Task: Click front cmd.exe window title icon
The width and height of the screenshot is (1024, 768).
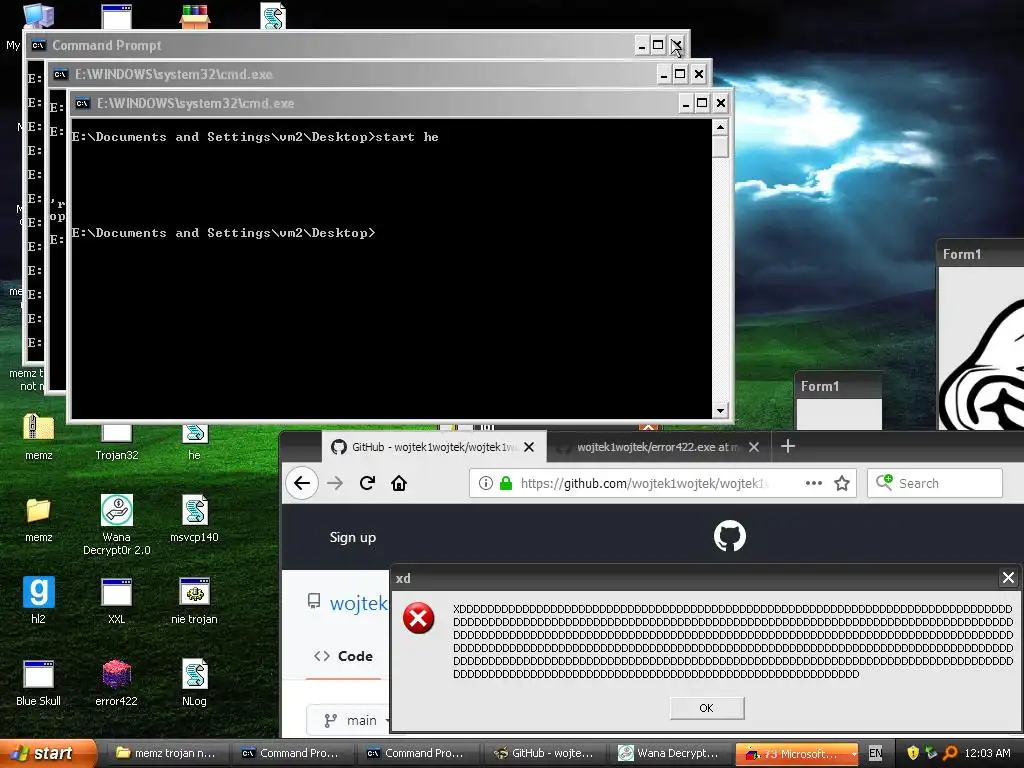Action: pos(82,103)
